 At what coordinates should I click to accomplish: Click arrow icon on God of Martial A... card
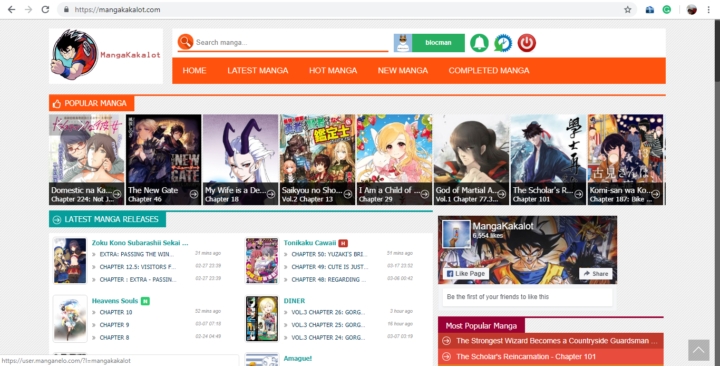501,194
